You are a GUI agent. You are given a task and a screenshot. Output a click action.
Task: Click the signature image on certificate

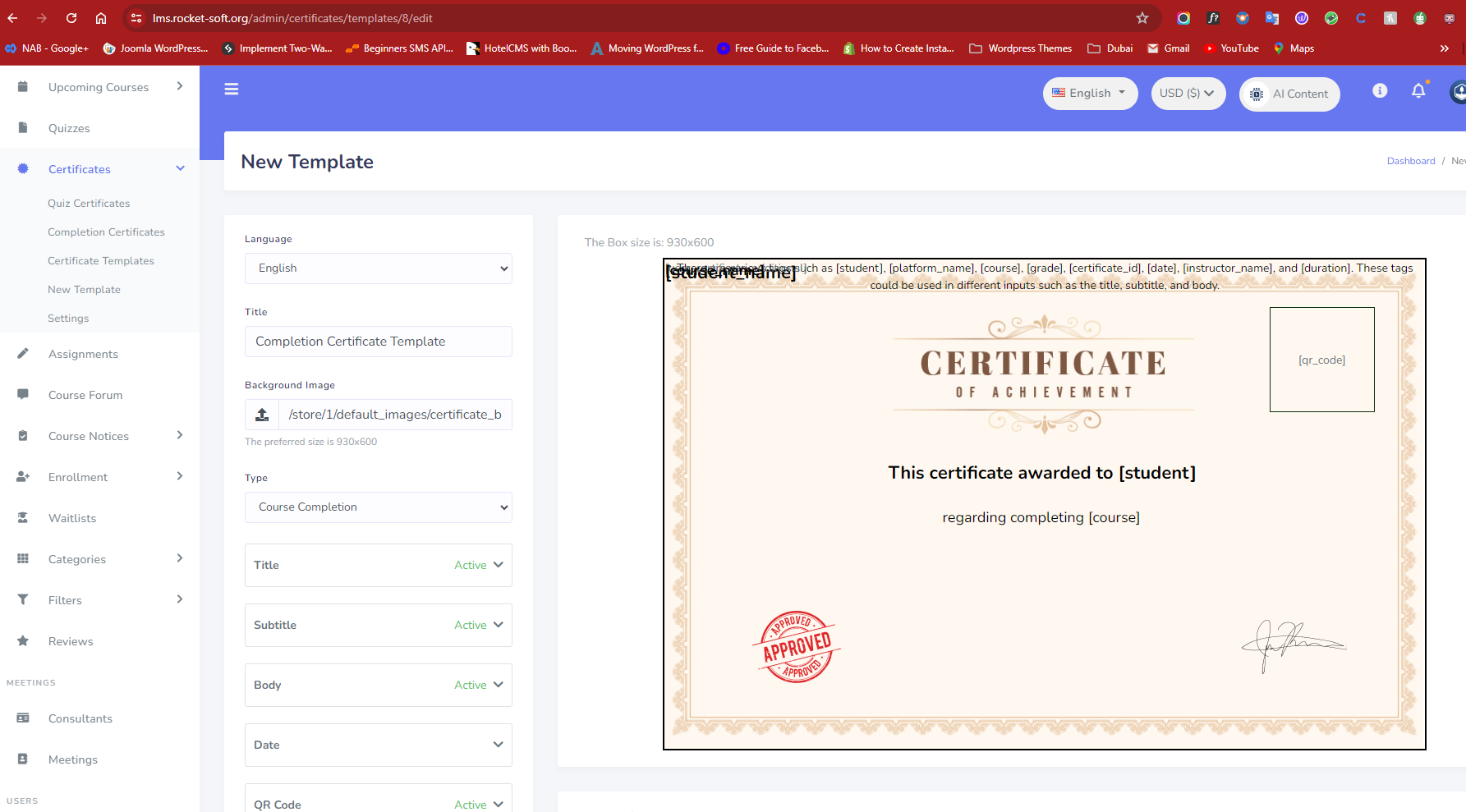tap(1294, 646)
